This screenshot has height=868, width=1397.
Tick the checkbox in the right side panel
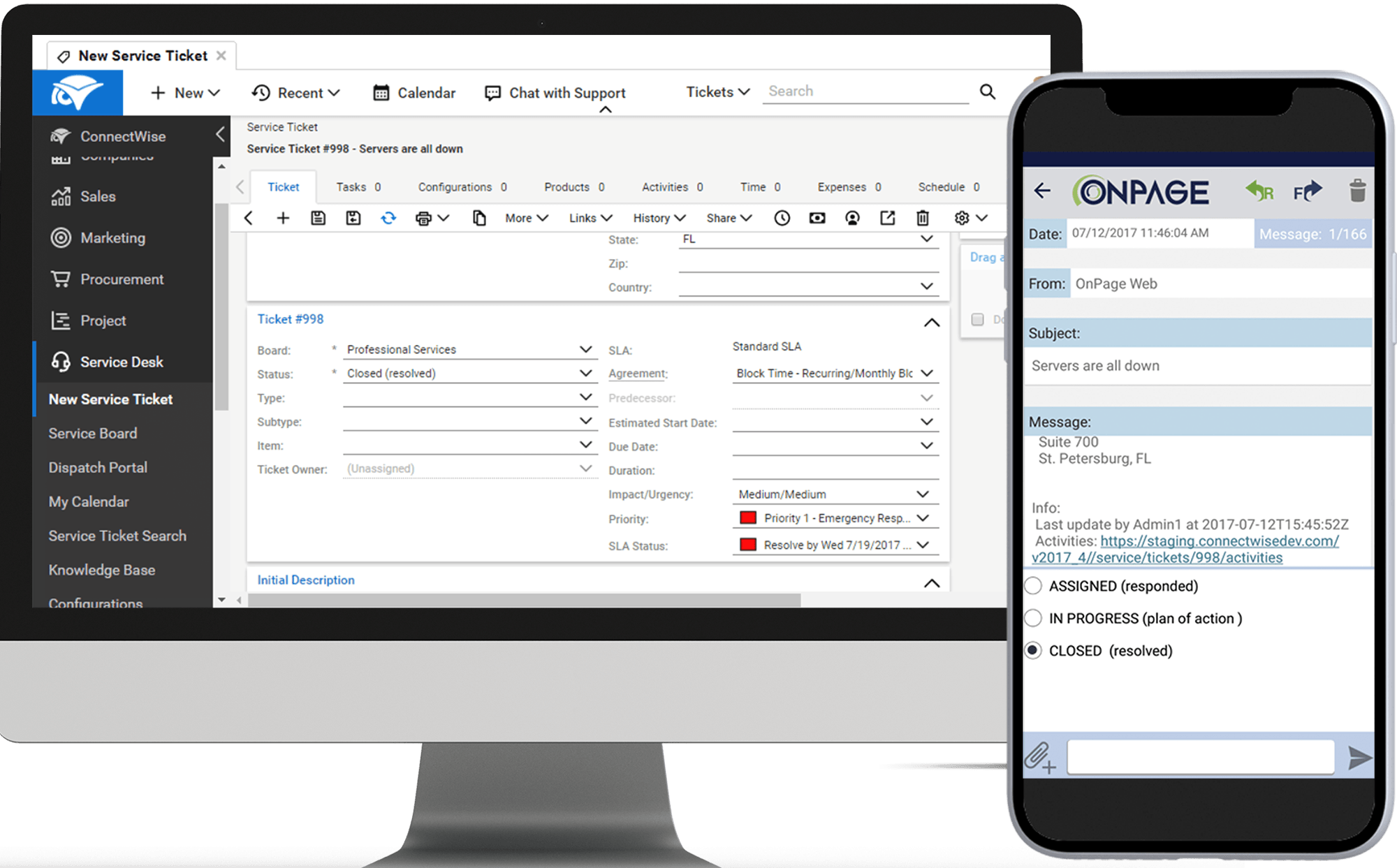[x=977, y=319]
